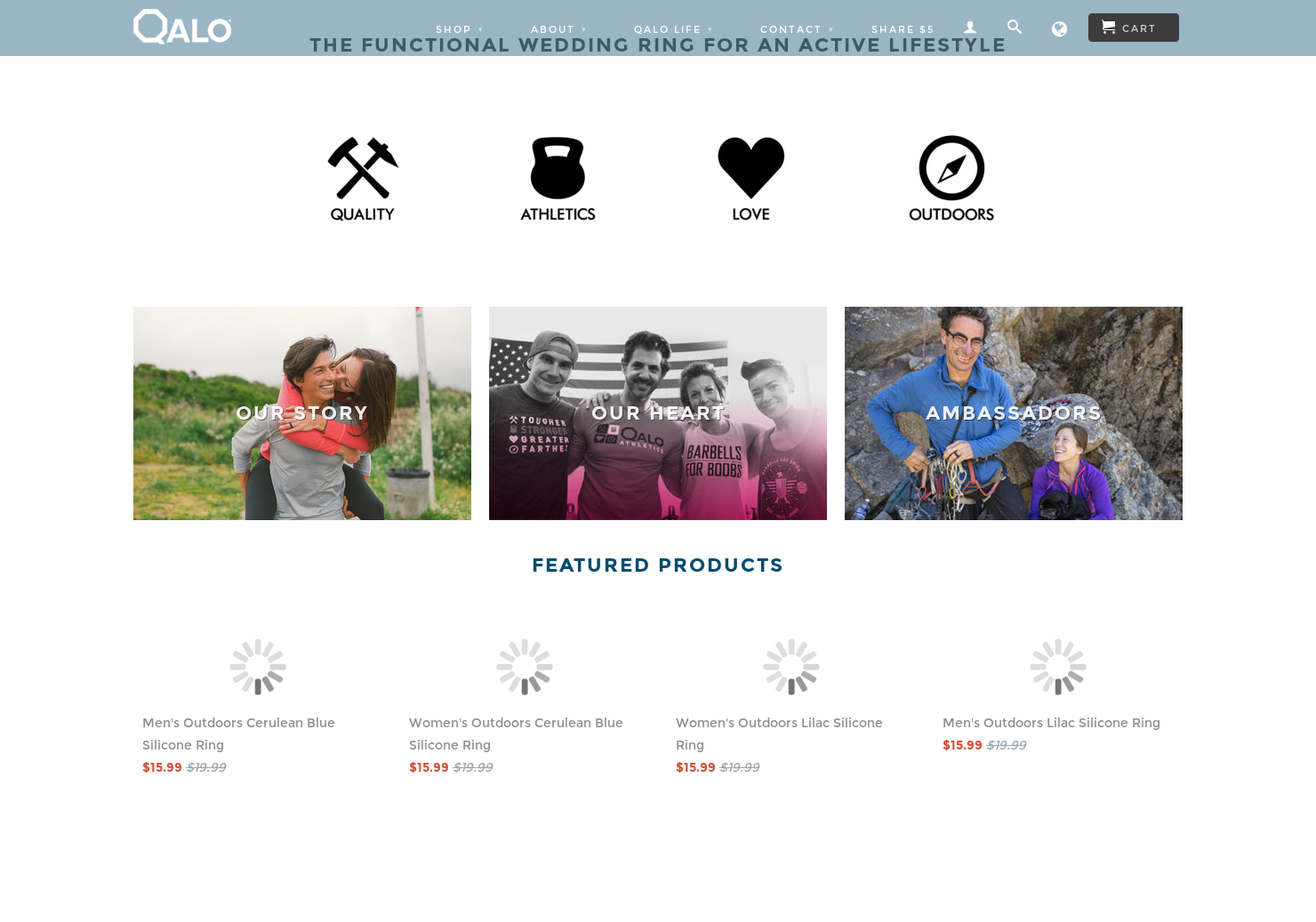This screenshot has width=1316, height=922.
Task: Open Women's Outdoors Lilac Silicone Ring link
Action: [779, 734]
